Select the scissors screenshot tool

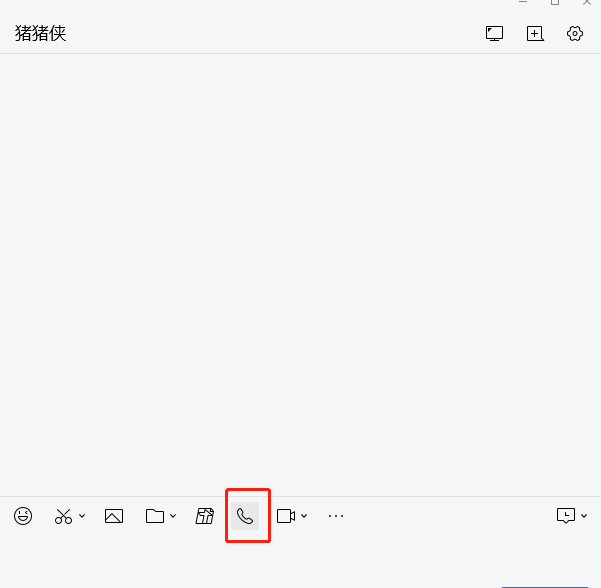click(x=63, y=516)
